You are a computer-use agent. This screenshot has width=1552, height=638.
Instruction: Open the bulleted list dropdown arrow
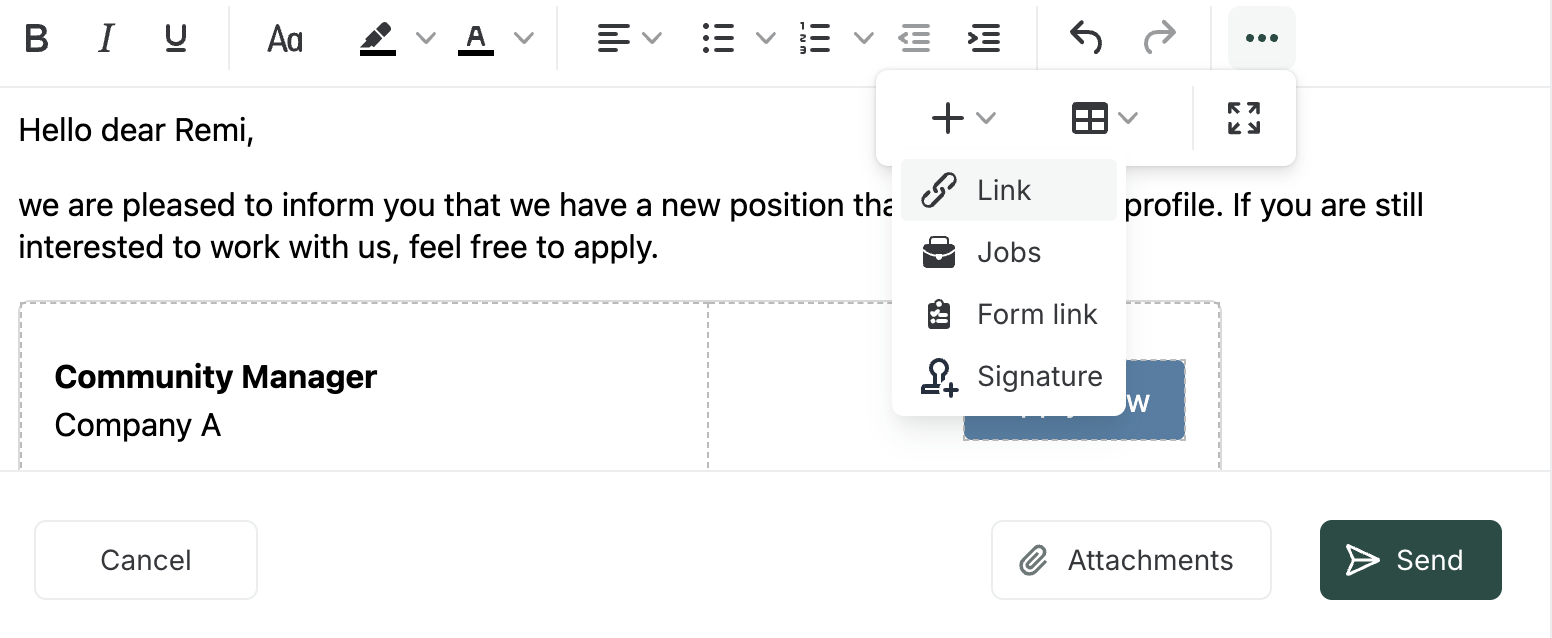coord(765,39)
